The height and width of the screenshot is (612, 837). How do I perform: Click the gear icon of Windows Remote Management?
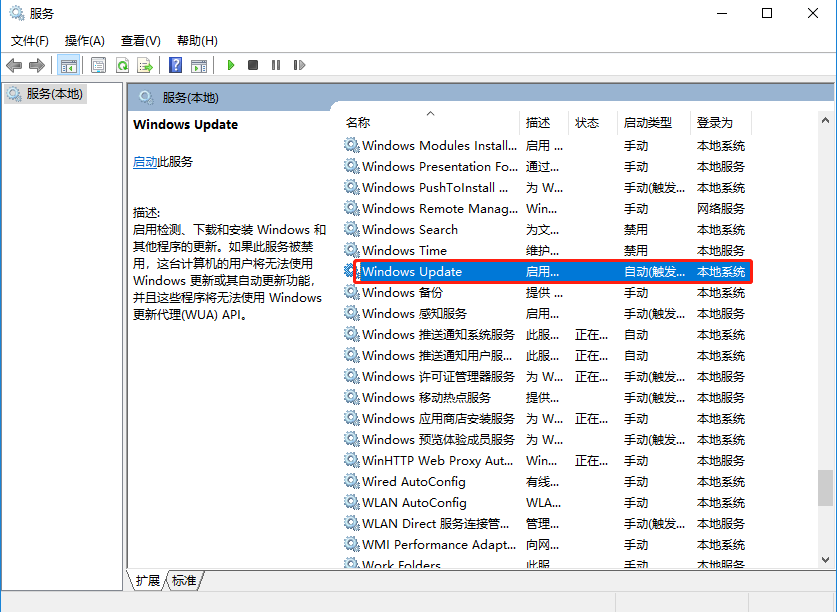[x=351, y=208]
